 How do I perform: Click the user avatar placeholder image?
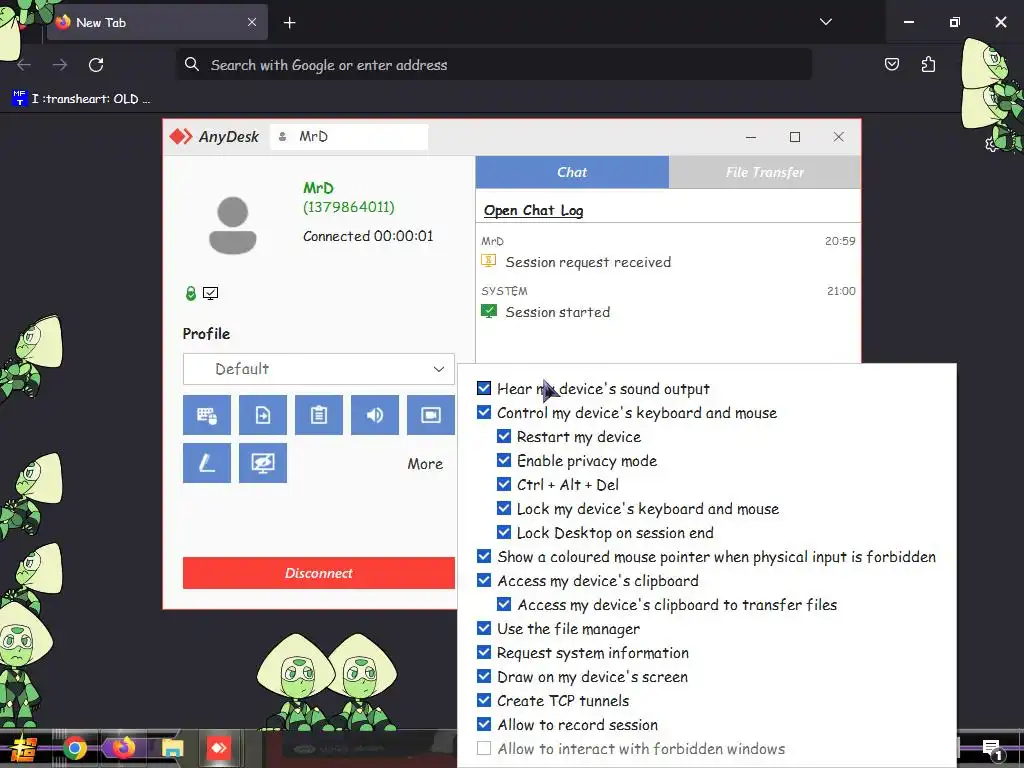click(x=232, y=225)
